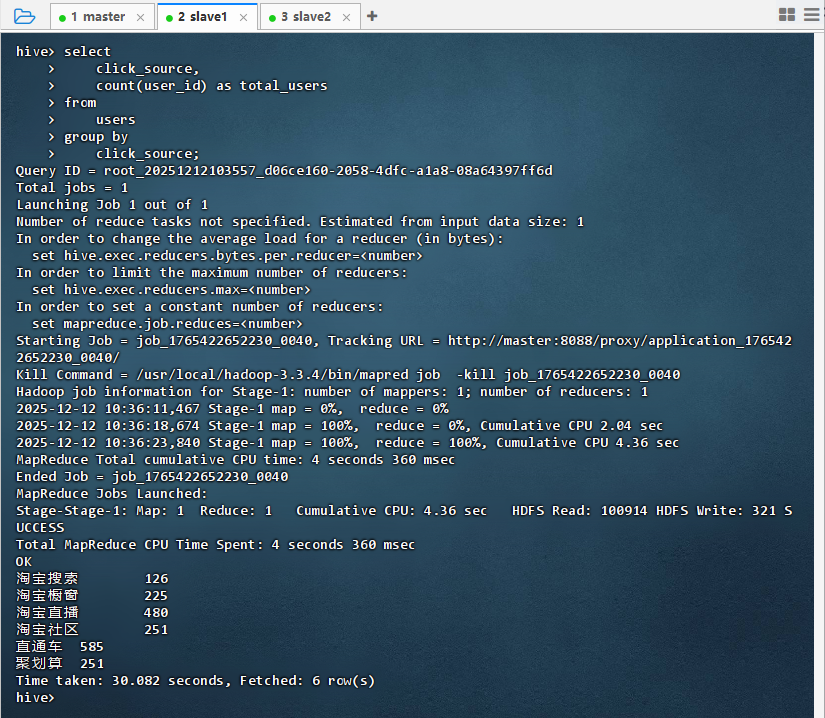Click the 'Time taken: 30.082 seconds' line
Screen dimensions: 825x718
[x=195, y=681]
